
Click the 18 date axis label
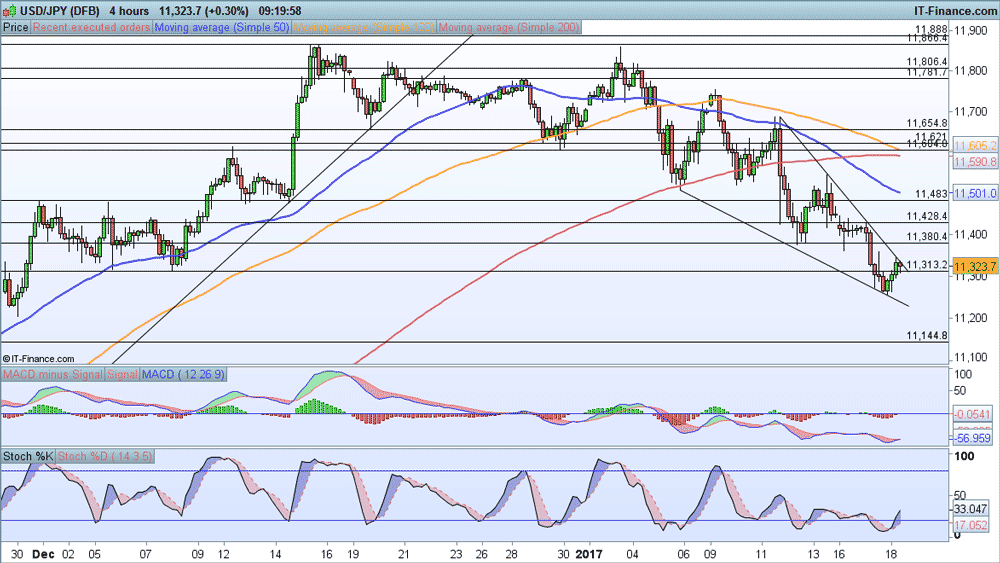click(x=892, y=554)
